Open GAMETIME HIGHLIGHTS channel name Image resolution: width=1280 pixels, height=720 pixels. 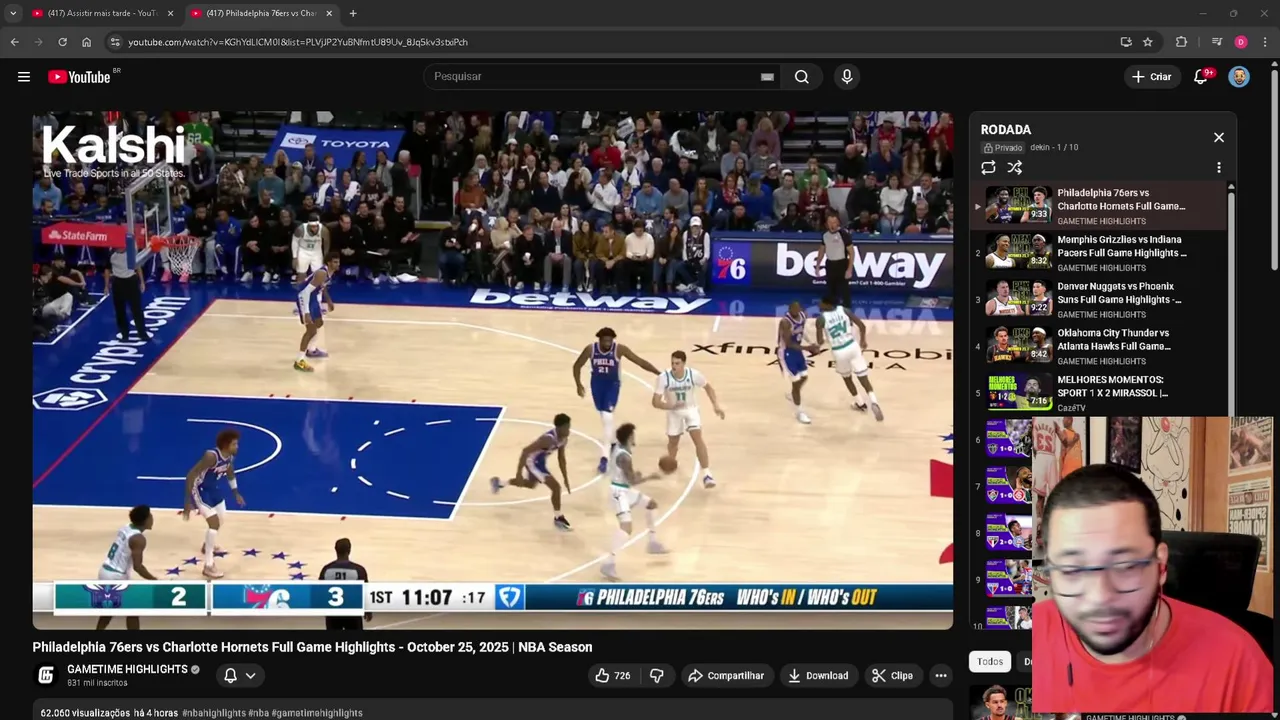coord(127,669)
